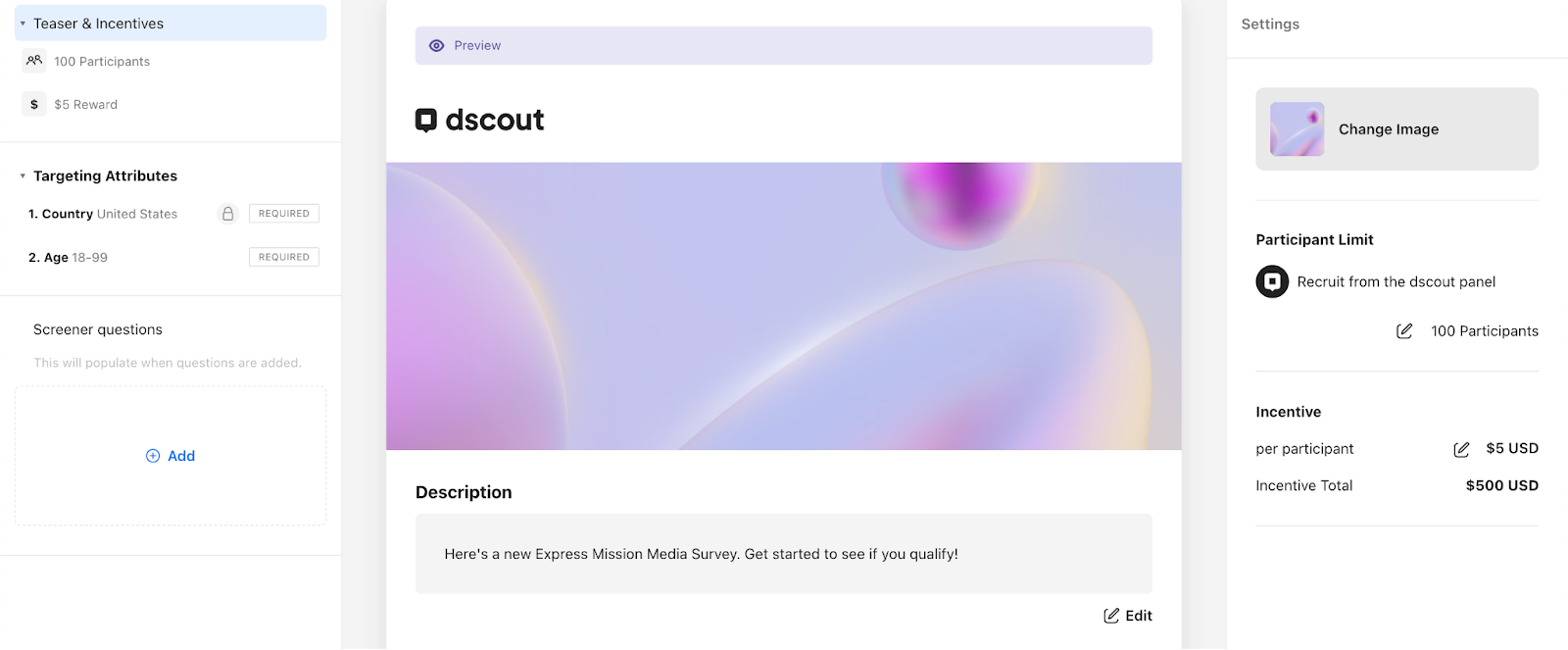Click the Change Image thumbnail preview

tap(1297, 129)
